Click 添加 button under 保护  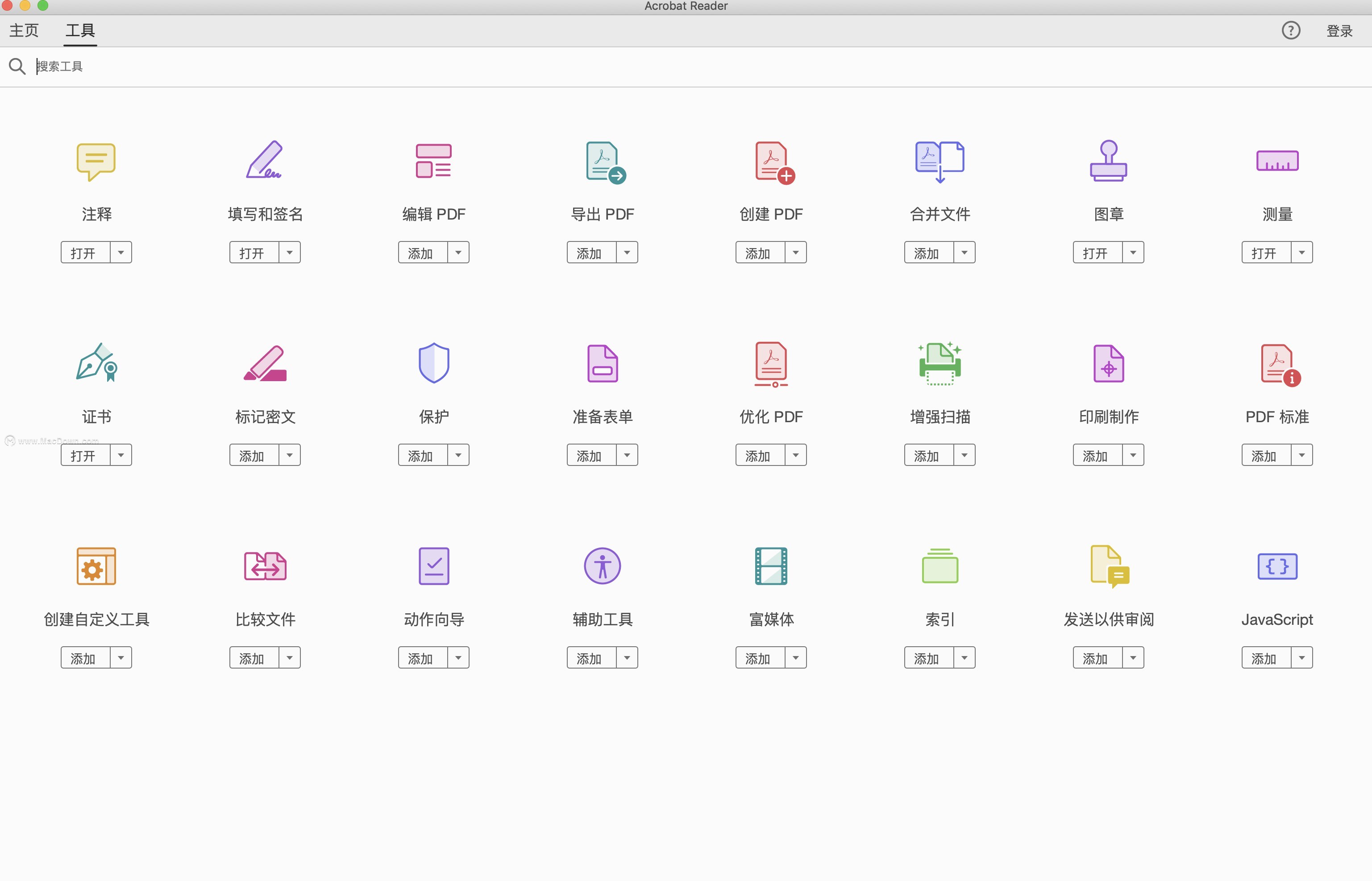click(x=423, y=455)
